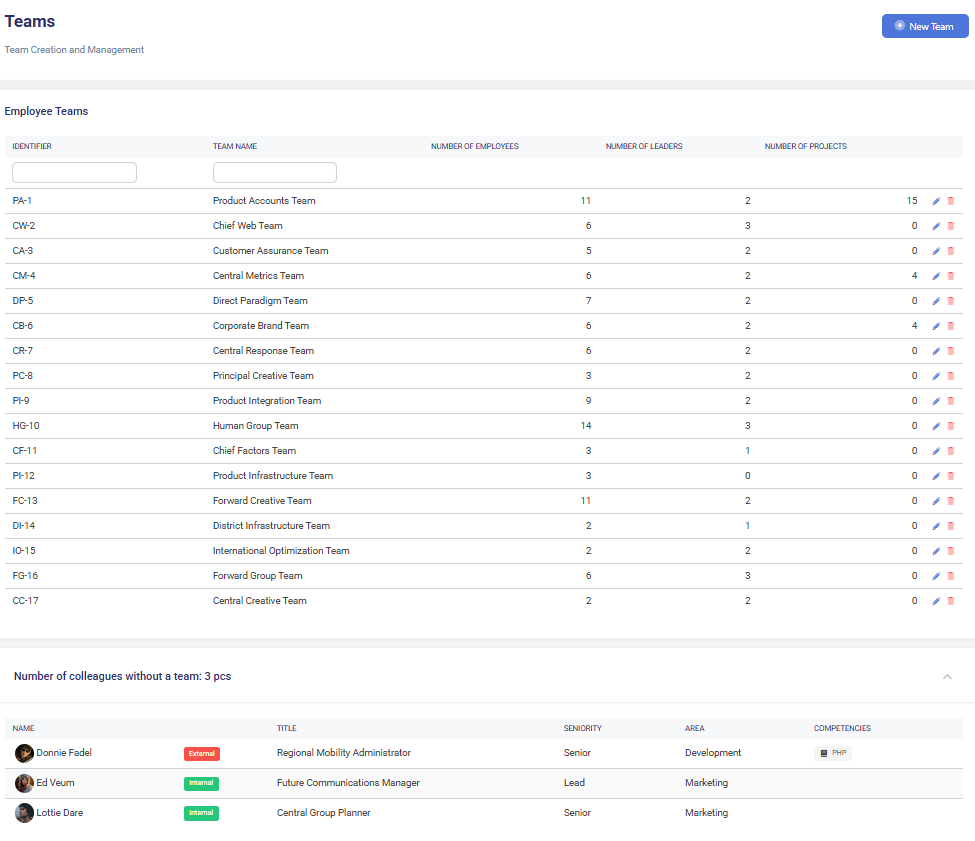Click Donnie Fadel's avatar picture

24,753
